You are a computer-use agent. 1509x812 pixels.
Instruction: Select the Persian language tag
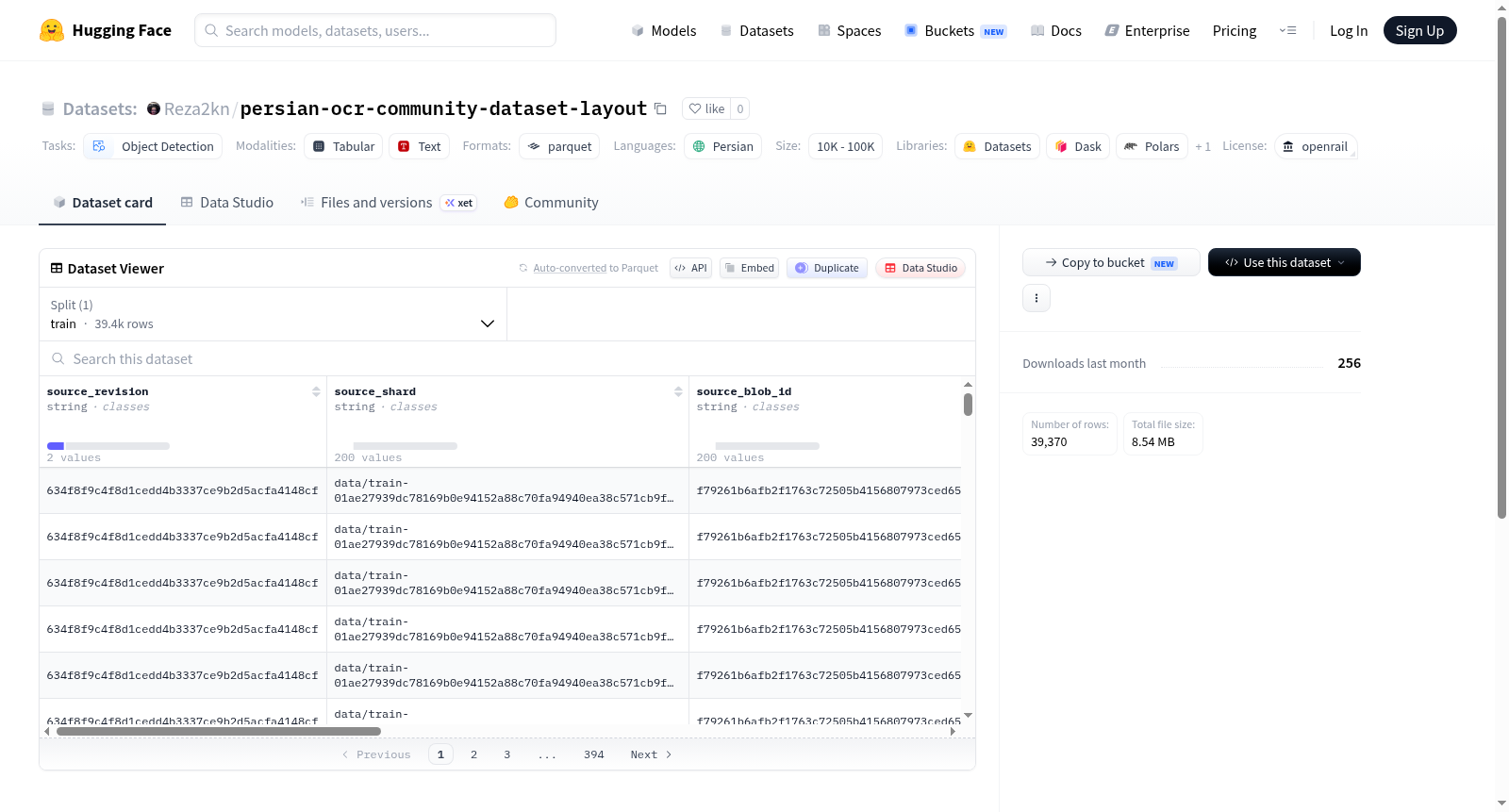pyautogui.click(x=722, y=146)
